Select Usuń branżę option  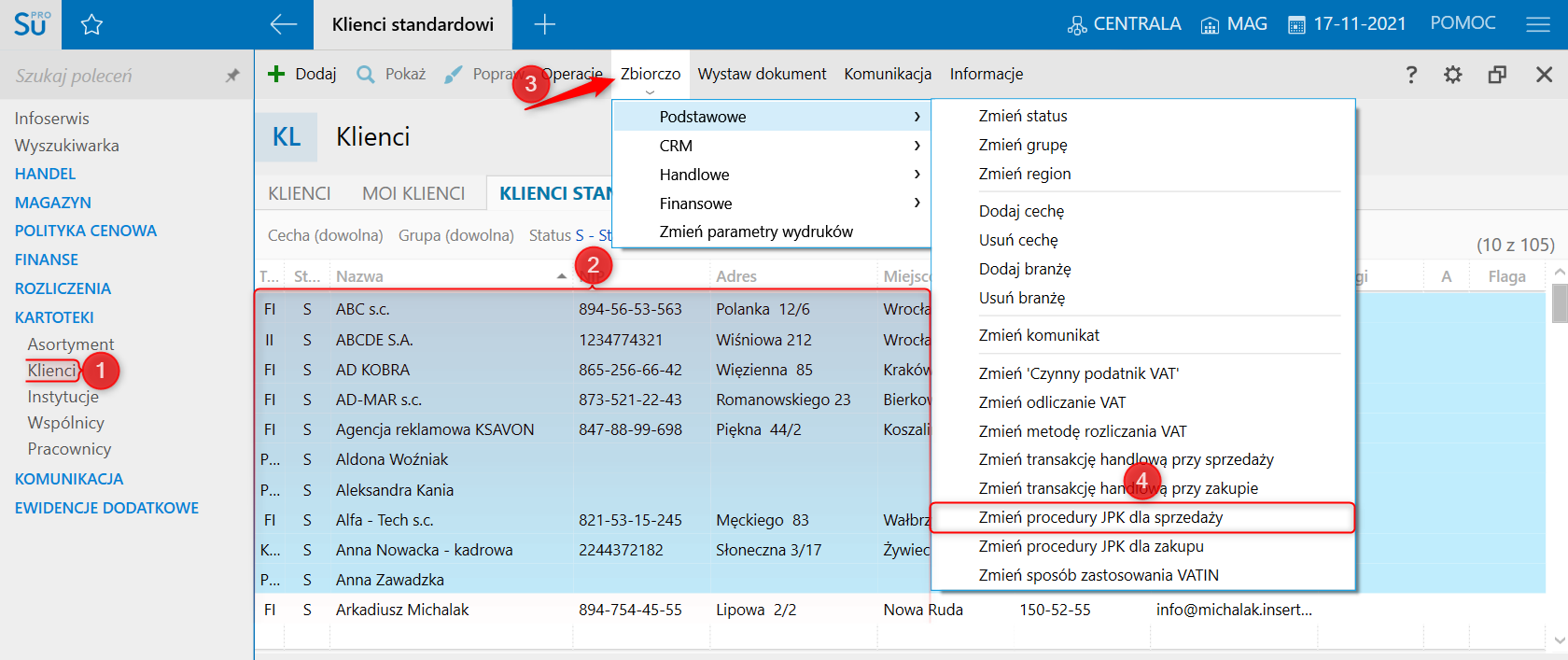[1022, 298]
